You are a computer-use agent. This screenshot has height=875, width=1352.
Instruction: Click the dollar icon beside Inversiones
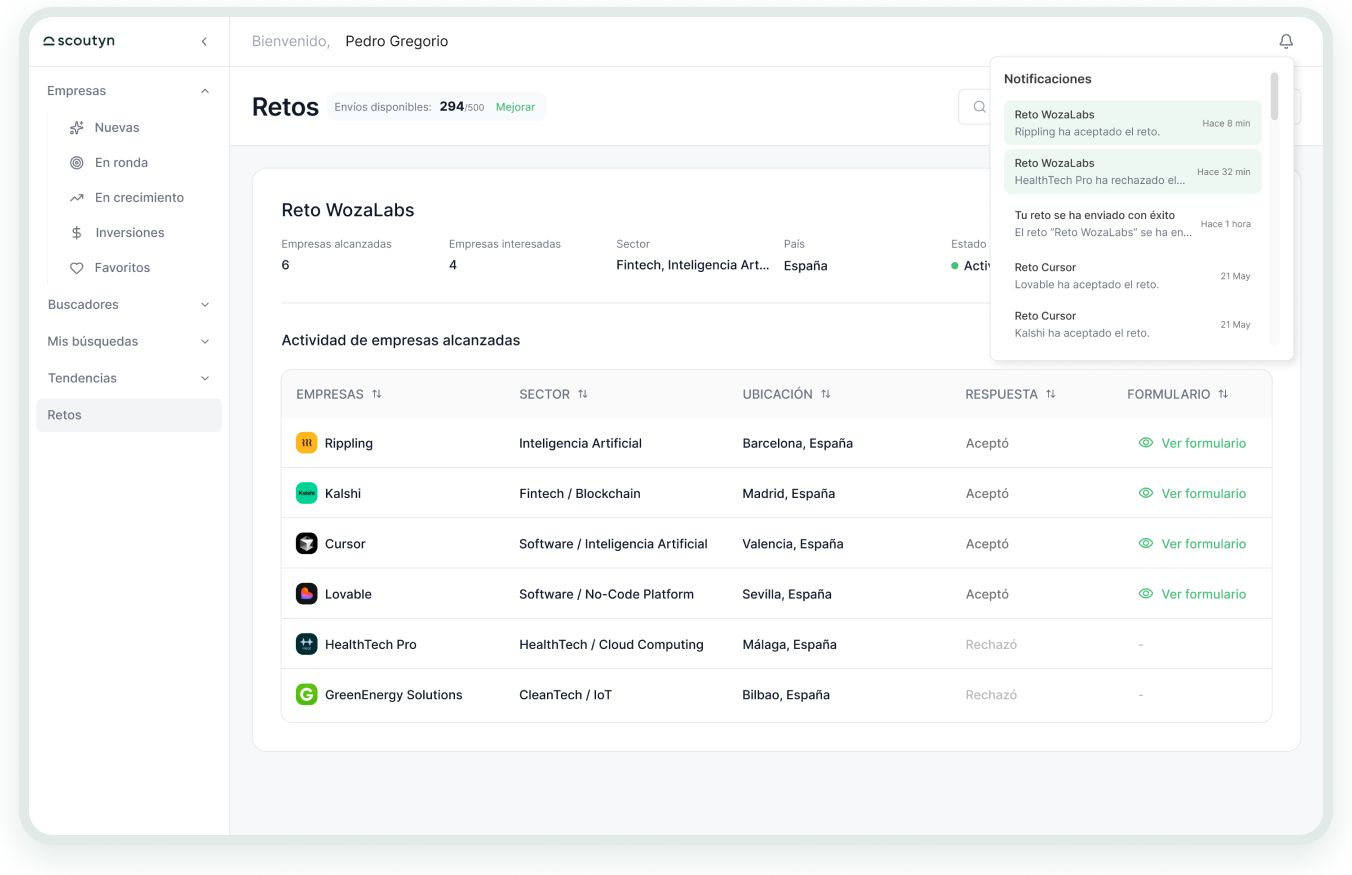76,233
